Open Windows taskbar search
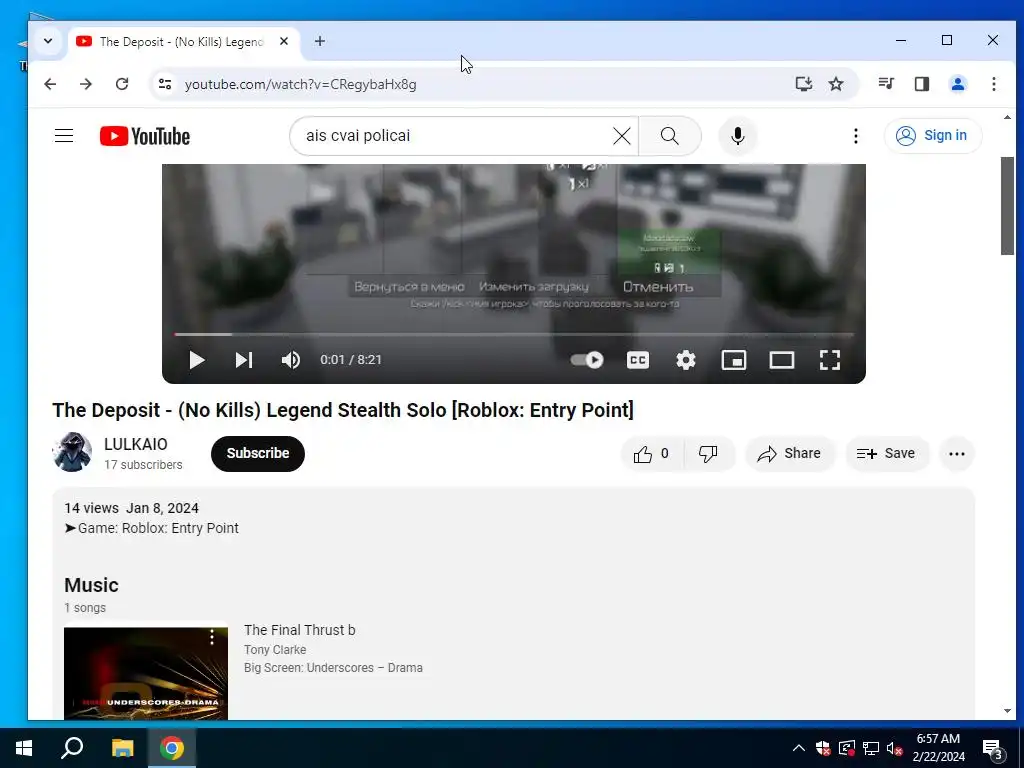This screenshot has width=1024, height=768. (72, 748)
